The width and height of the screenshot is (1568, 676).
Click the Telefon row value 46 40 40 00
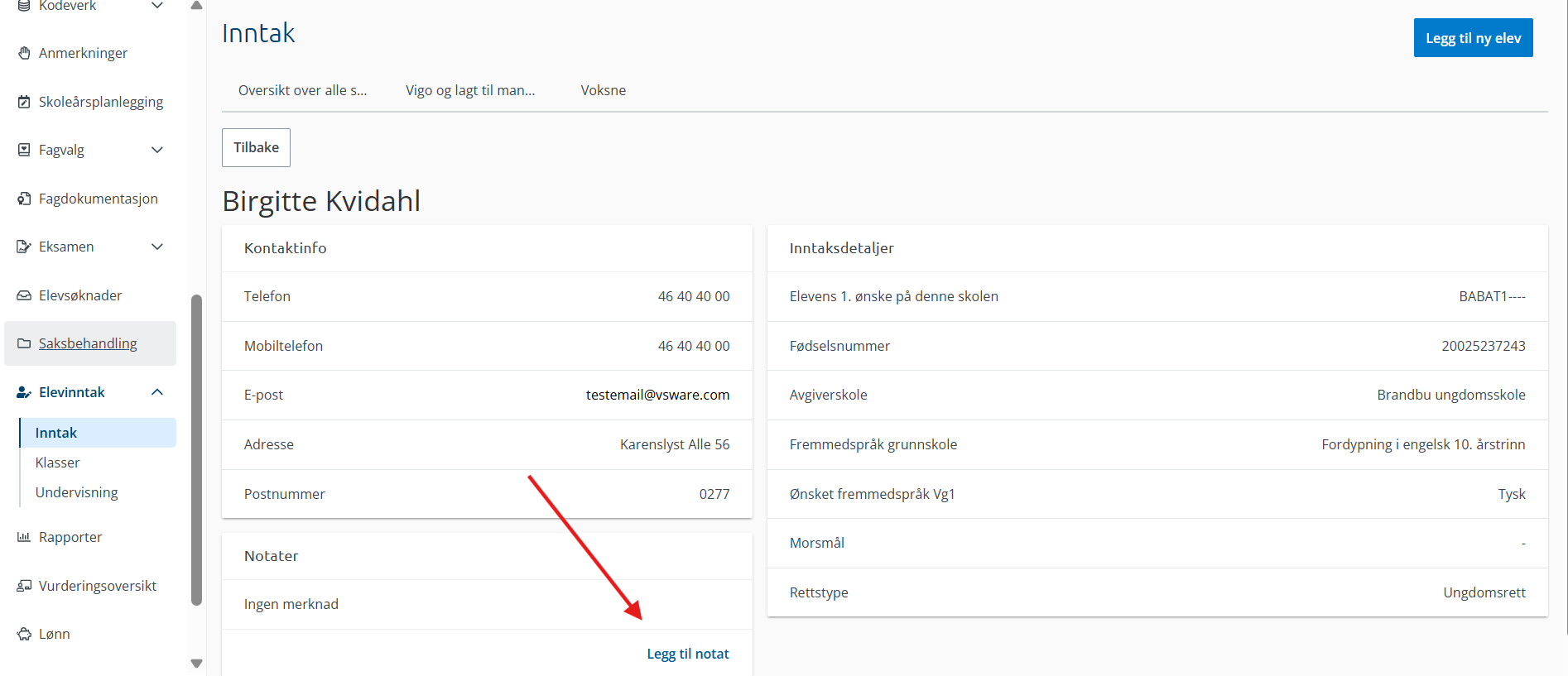[694, 296]
